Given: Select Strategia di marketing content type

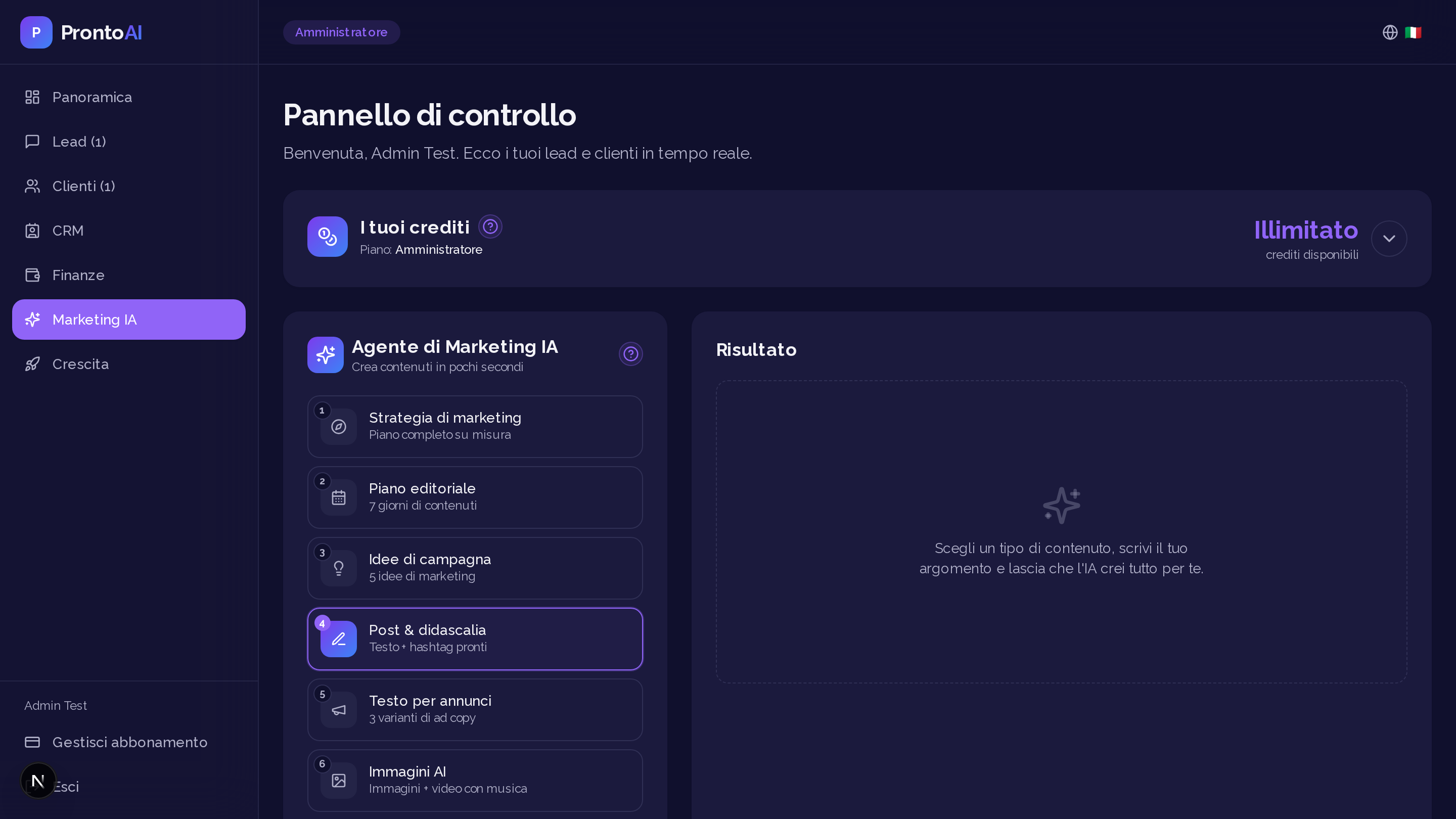Looking at the screenshot, I should [475, 427].
